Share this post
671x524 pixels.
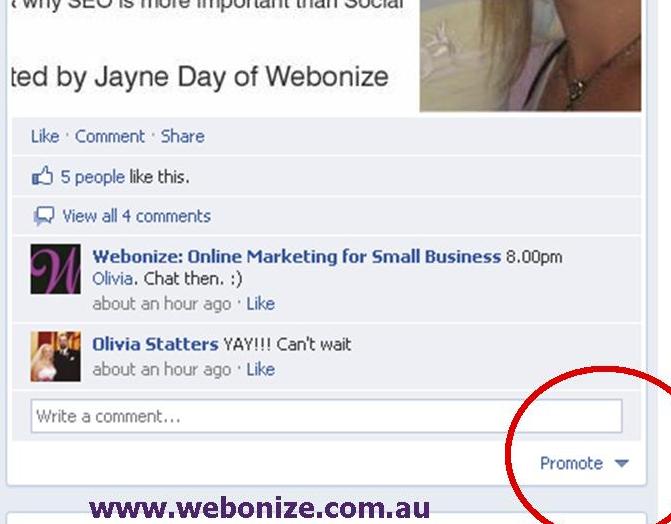coord(183,137)
